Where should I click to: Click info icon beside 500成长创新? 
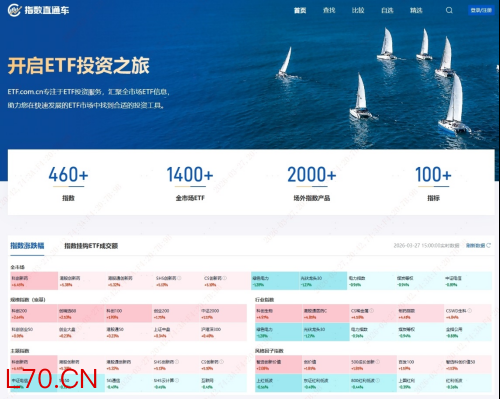pyautogui.click(x=378, y=362)
